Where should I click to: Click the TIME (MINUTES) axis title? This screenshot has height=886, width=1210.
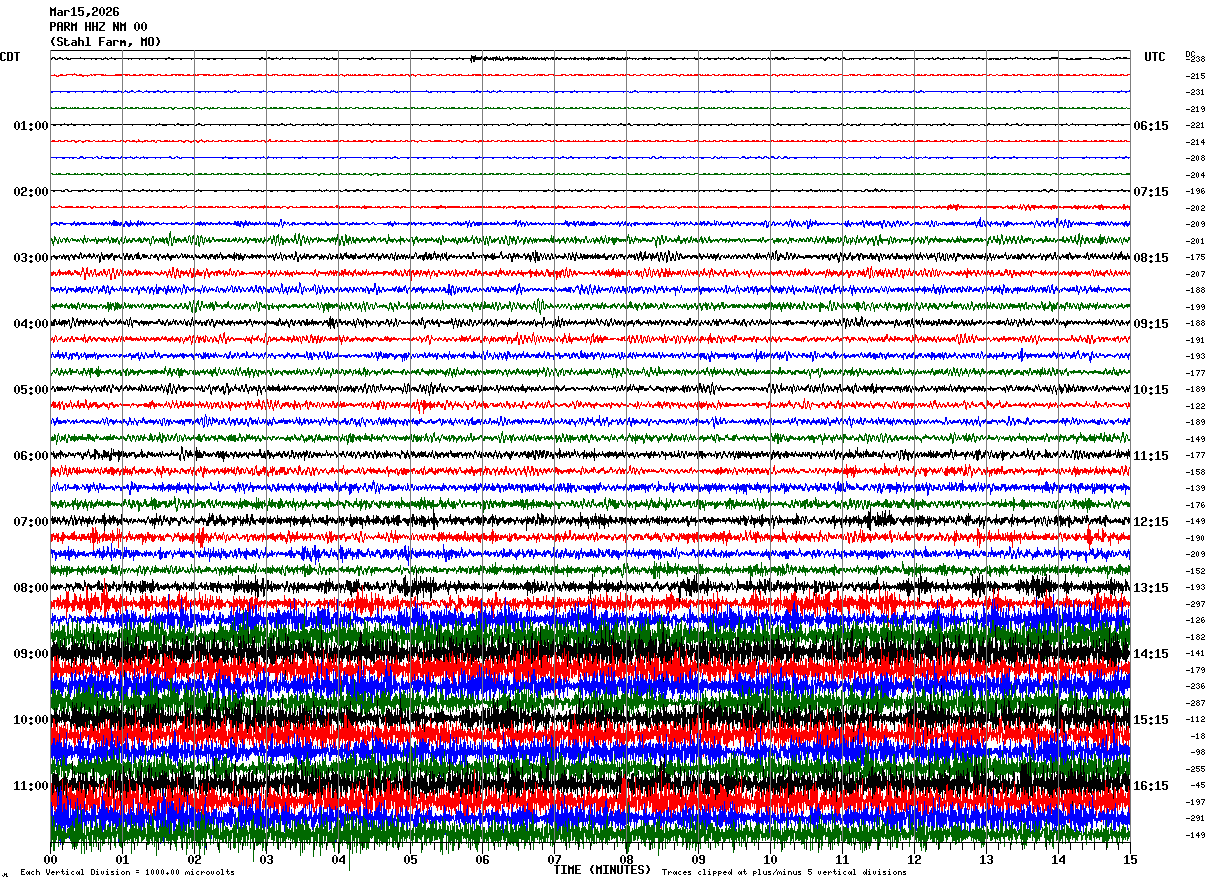[602, 870]
